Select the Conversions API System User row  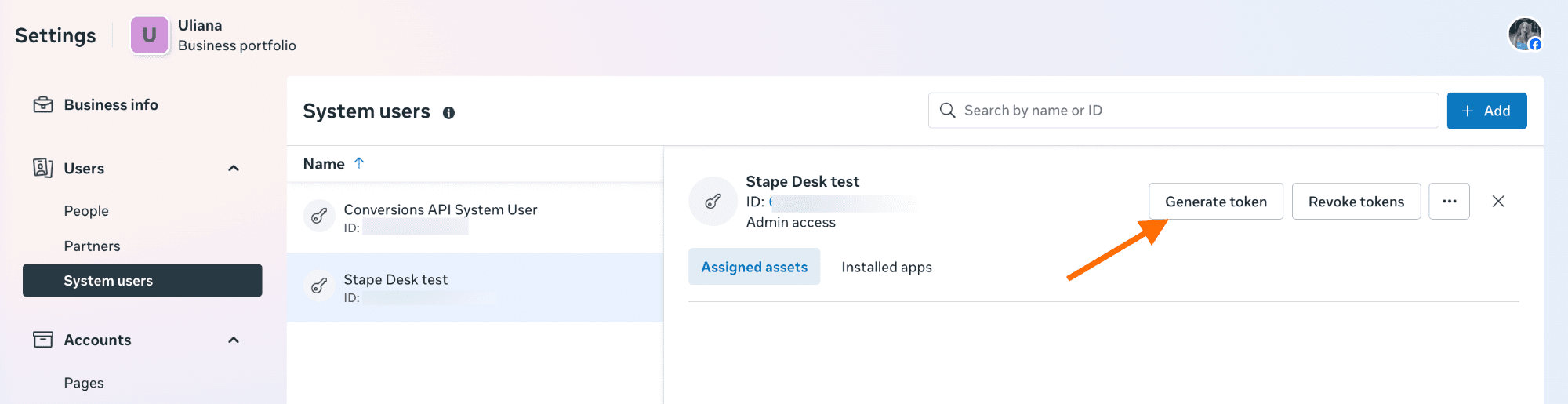[475, 217]
